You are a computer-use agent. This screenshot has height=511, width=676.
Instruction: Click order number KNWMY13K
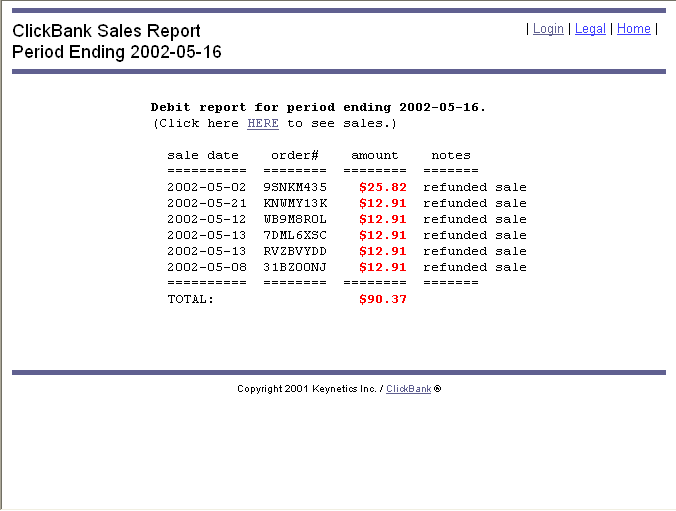tap(295, 203)
